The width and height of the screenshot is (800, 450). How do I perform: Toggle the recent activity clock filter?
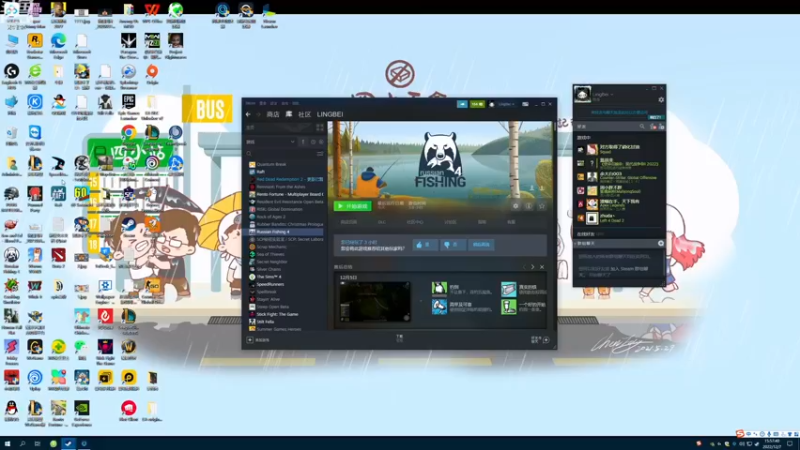coord(313,142)
